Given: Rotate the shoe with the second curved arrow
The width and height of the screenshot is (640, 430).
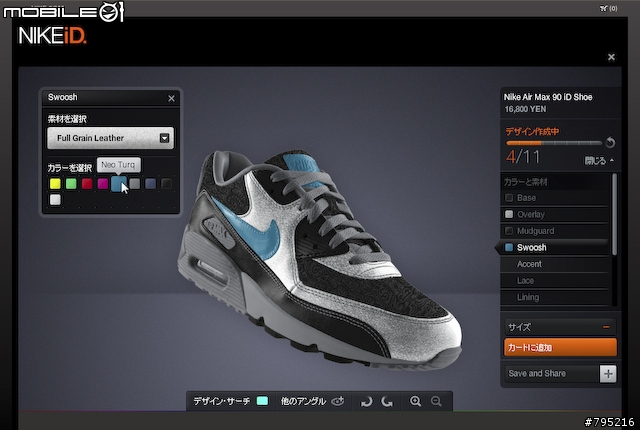Looking at the screenshot, I should pos(387,401).
